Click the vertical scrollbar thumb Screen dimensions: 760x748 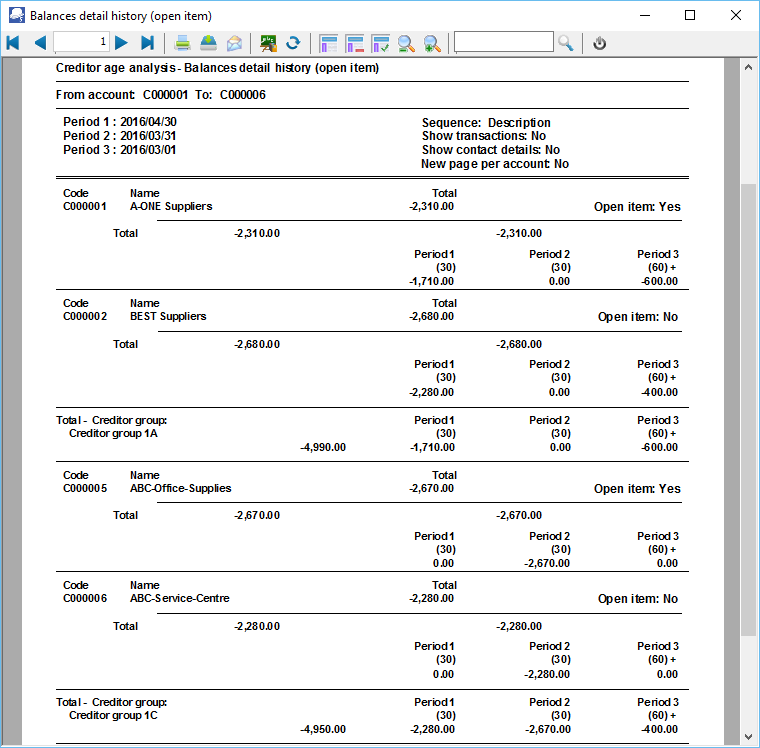(x=748, y=408)
